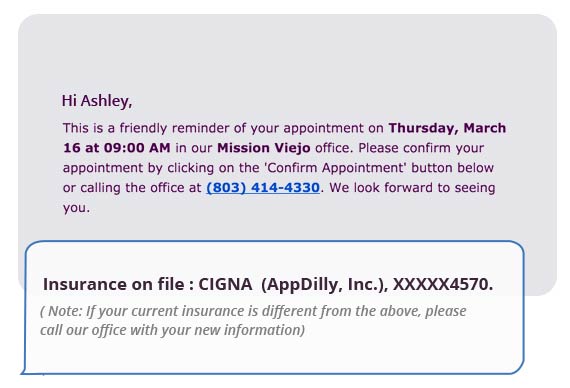Viewport: 570px width, 388px height.
Task: Click the masked ID 'XXXXX4570'
Action: click(x=442, y=284)
